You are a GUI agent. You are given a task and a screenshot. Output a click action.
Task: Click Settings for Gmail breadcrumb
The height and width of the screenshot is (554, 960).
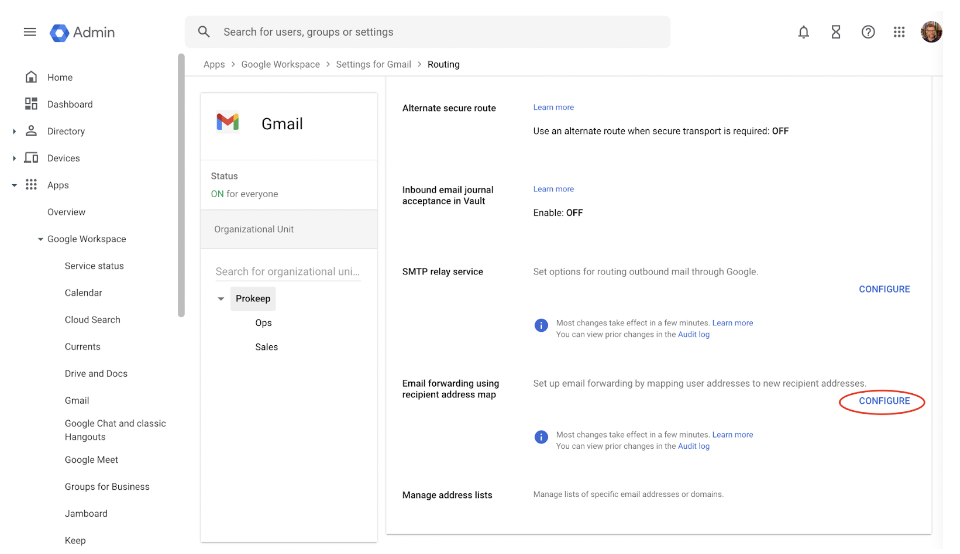tap(373, 64)
